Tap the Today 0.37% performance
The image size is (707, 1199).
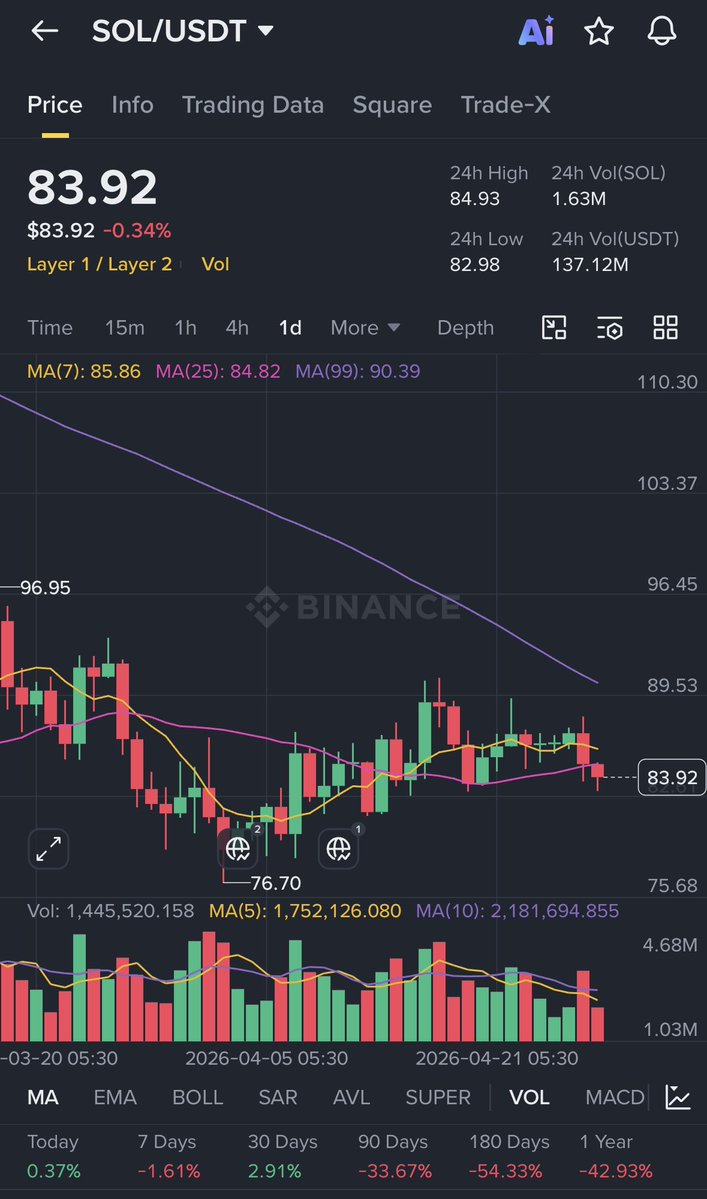53,1156
